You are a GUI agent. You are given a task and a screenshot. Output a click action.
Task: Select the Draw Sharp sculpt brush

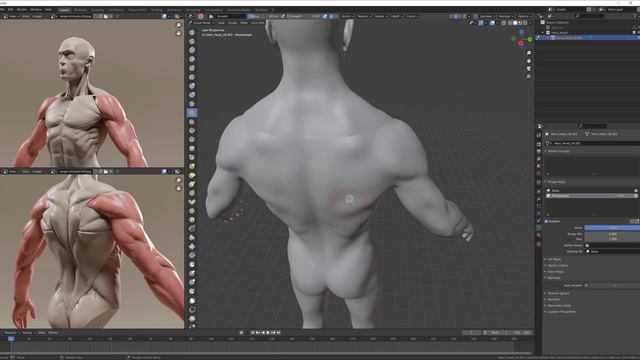(192, 41)
